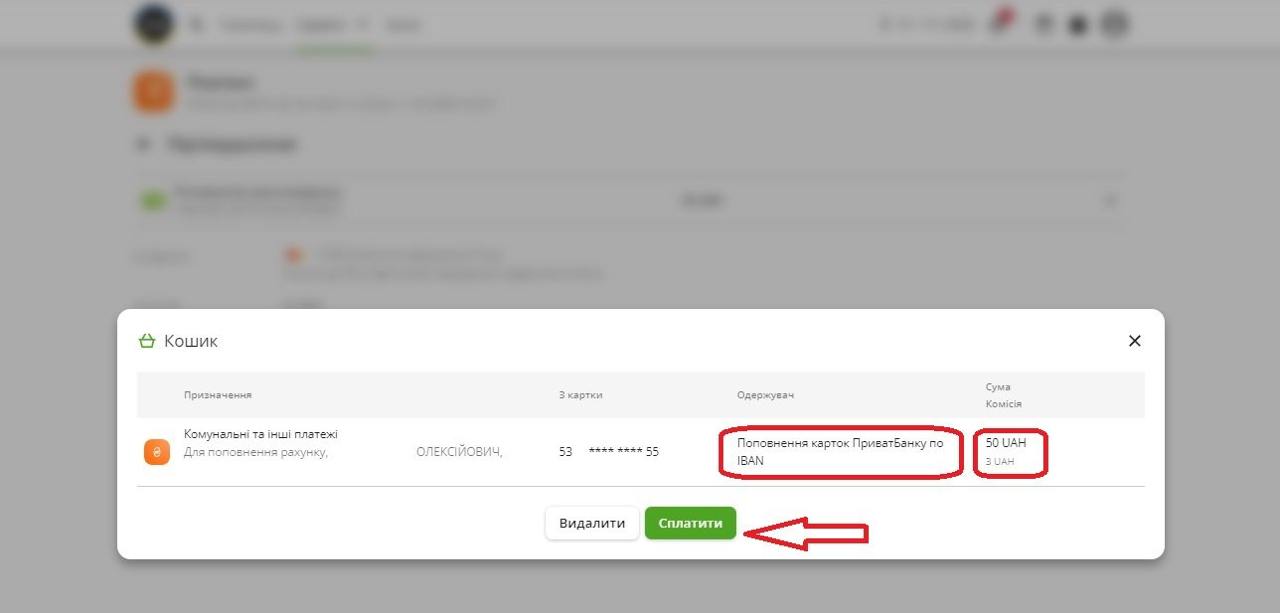The image size is (1280, 613).
Task: Click the back arrow beside the blurred heading
Action: coord(140,144)
